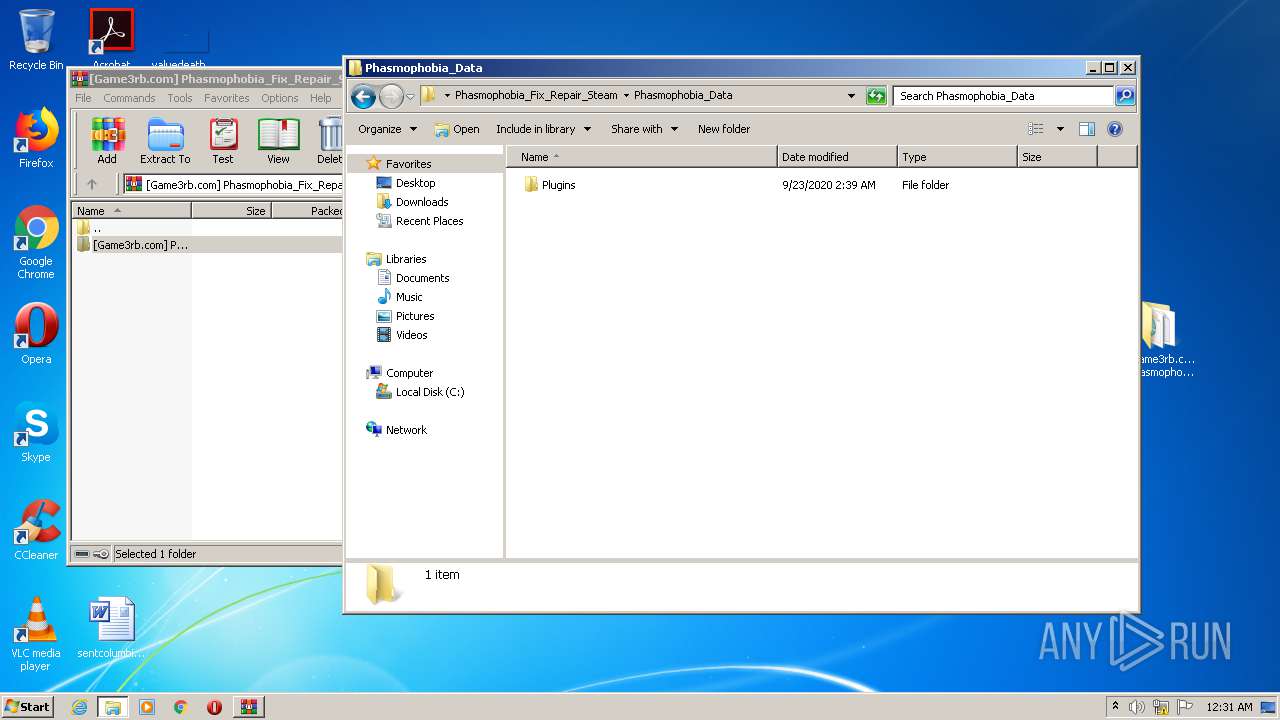Select Downloads in the navigation pane
Screen dimensions: 1280x720
coord(421,202)
